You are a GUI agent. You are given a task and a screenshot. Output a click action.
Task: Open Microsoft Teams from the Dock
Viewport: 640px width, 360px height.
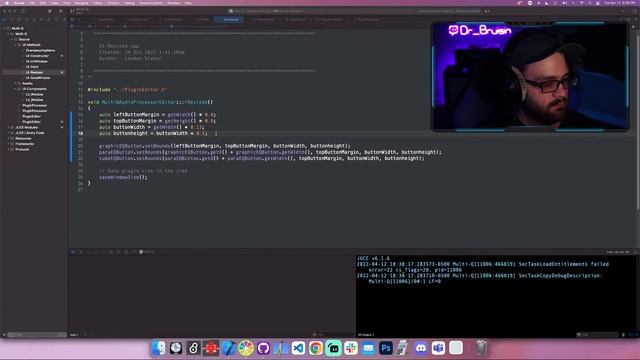pyautogui.click(x=438, y=348)
